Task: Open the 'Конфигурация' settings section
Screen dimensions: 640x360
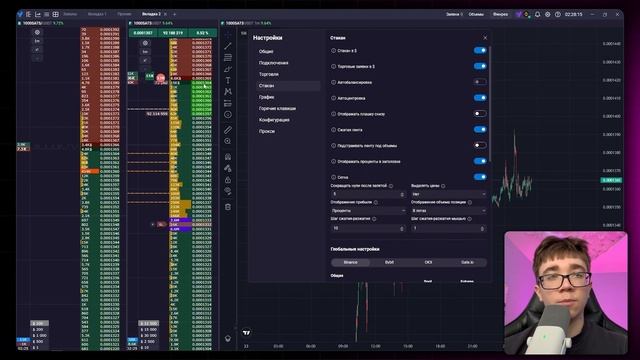Action: pyautogui.click(x=274, y=120)
